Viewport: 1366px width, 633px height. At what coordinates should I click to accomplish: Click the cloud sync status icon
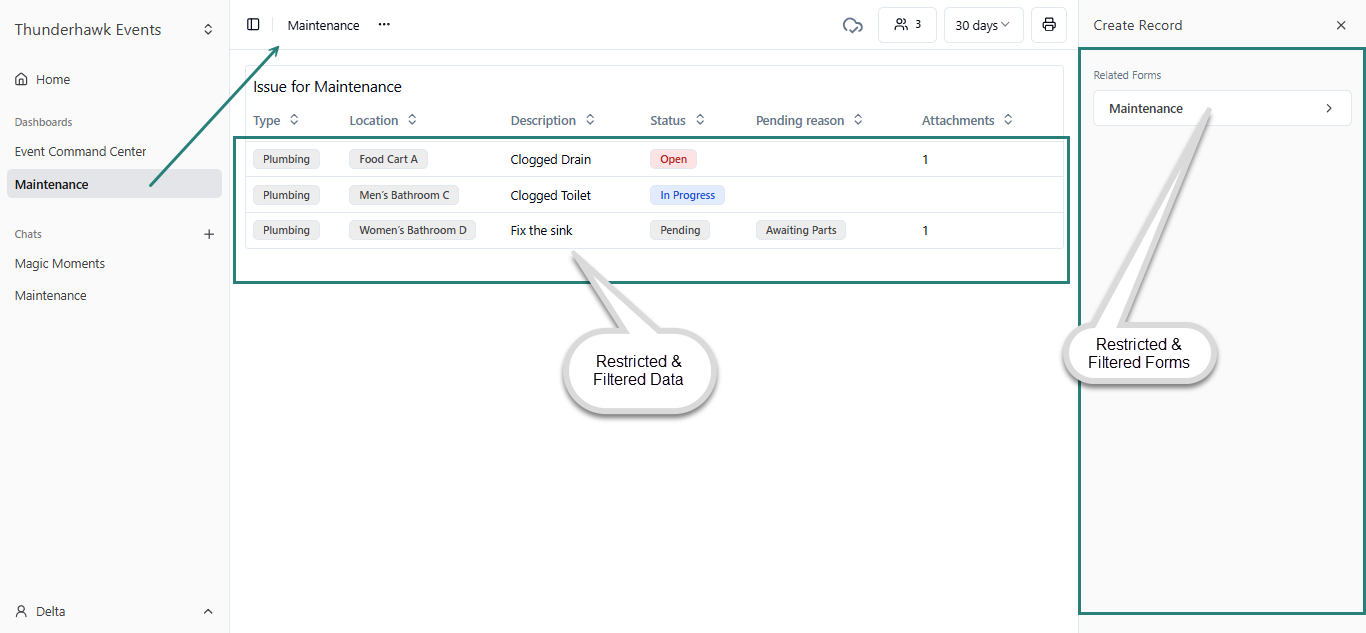tap(852, 25)
